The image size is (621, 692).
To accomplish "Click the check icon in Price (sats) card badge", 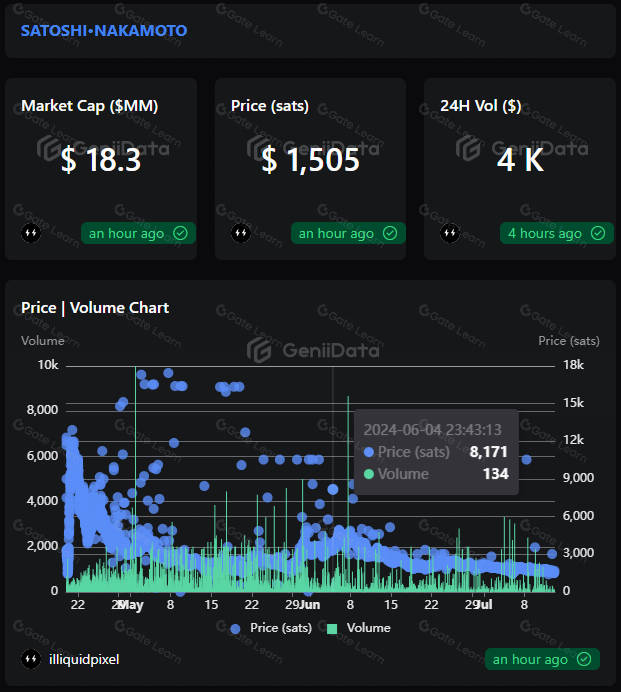I will (390, 233).
